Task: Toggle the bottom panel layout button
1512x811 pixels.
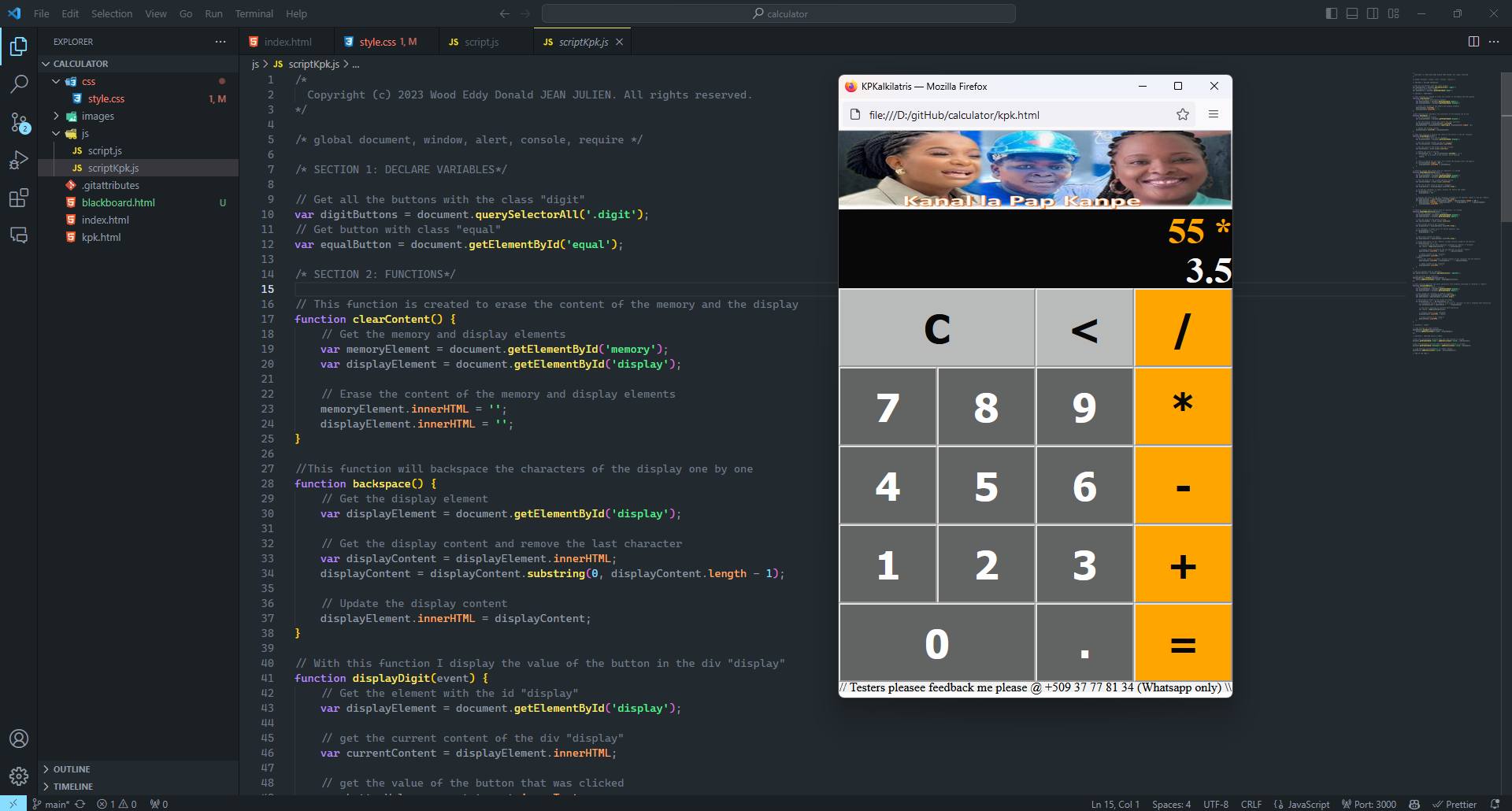Action: coord(1352,13)
